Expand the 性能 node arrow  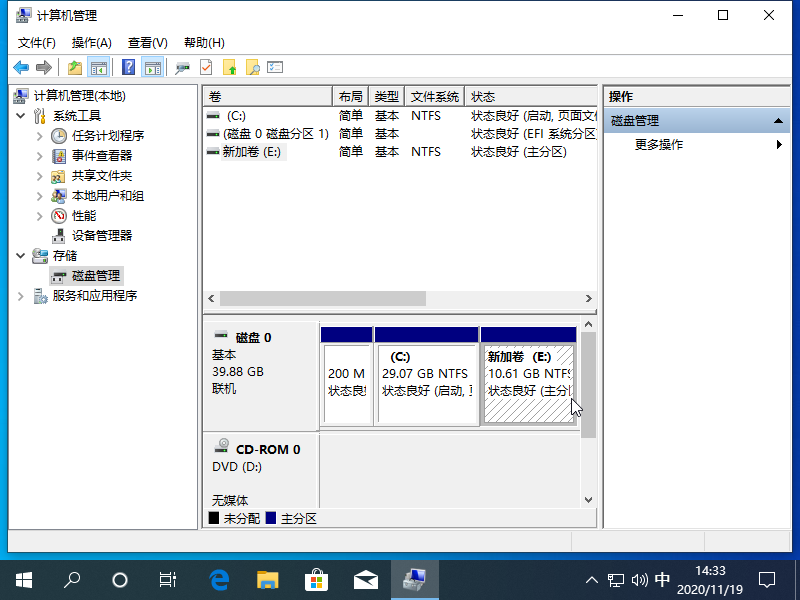coord(39,216)
